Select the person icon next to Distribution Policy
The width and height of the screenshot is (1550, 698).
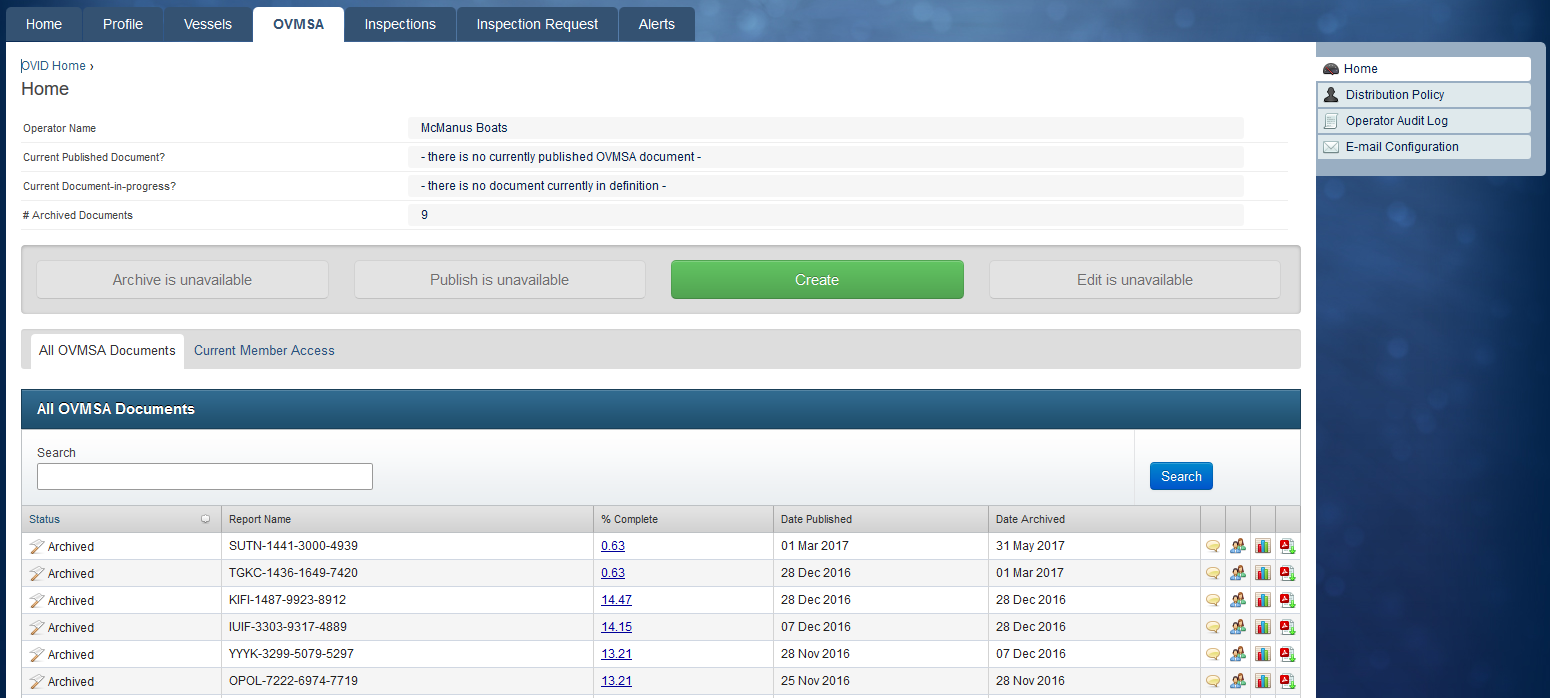(1331, 94)
